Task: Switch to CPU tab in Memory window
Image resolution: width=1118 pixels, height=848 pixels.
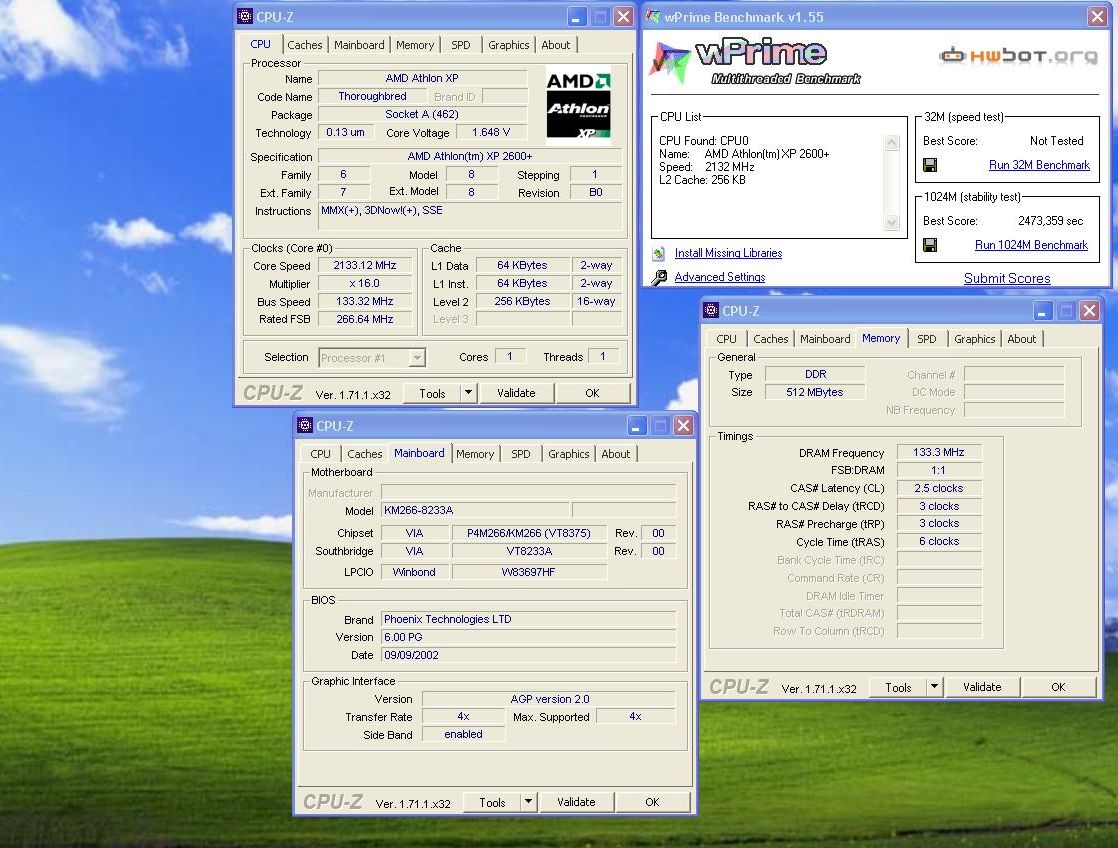Action: pyautogui.click(x=726, y=339)
